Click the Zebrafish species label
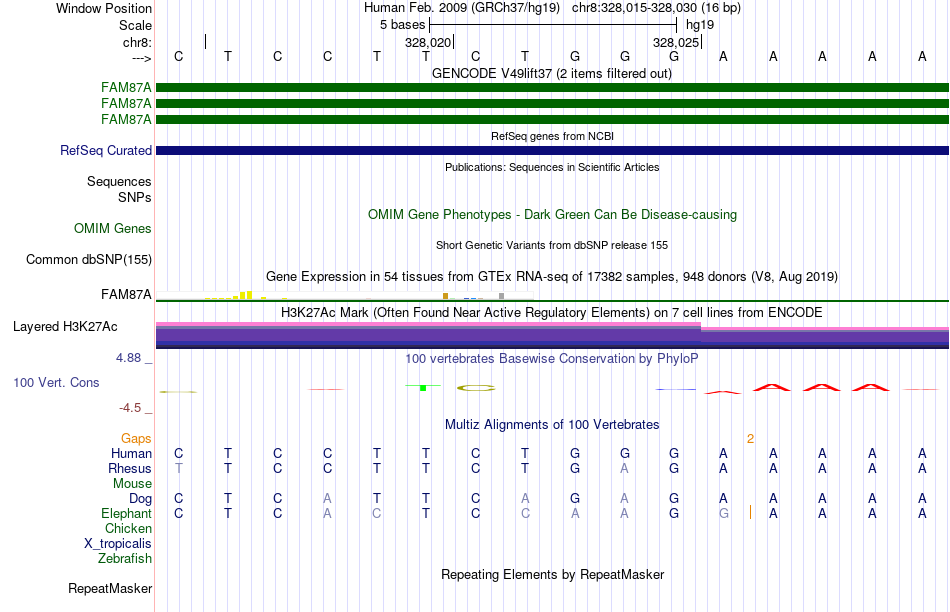 pos(125,559)
